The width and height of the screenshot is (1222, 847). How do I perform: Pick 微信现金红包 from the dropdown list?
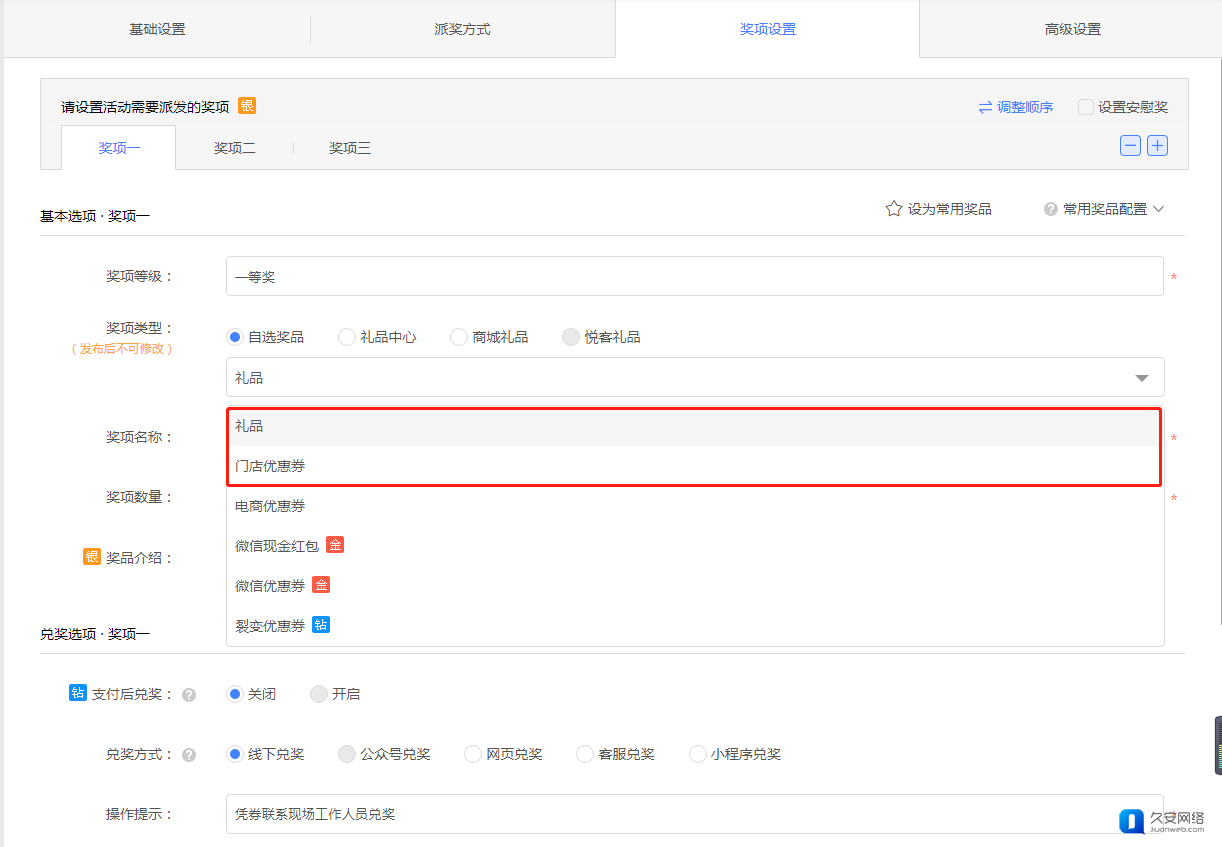point(695,545)
